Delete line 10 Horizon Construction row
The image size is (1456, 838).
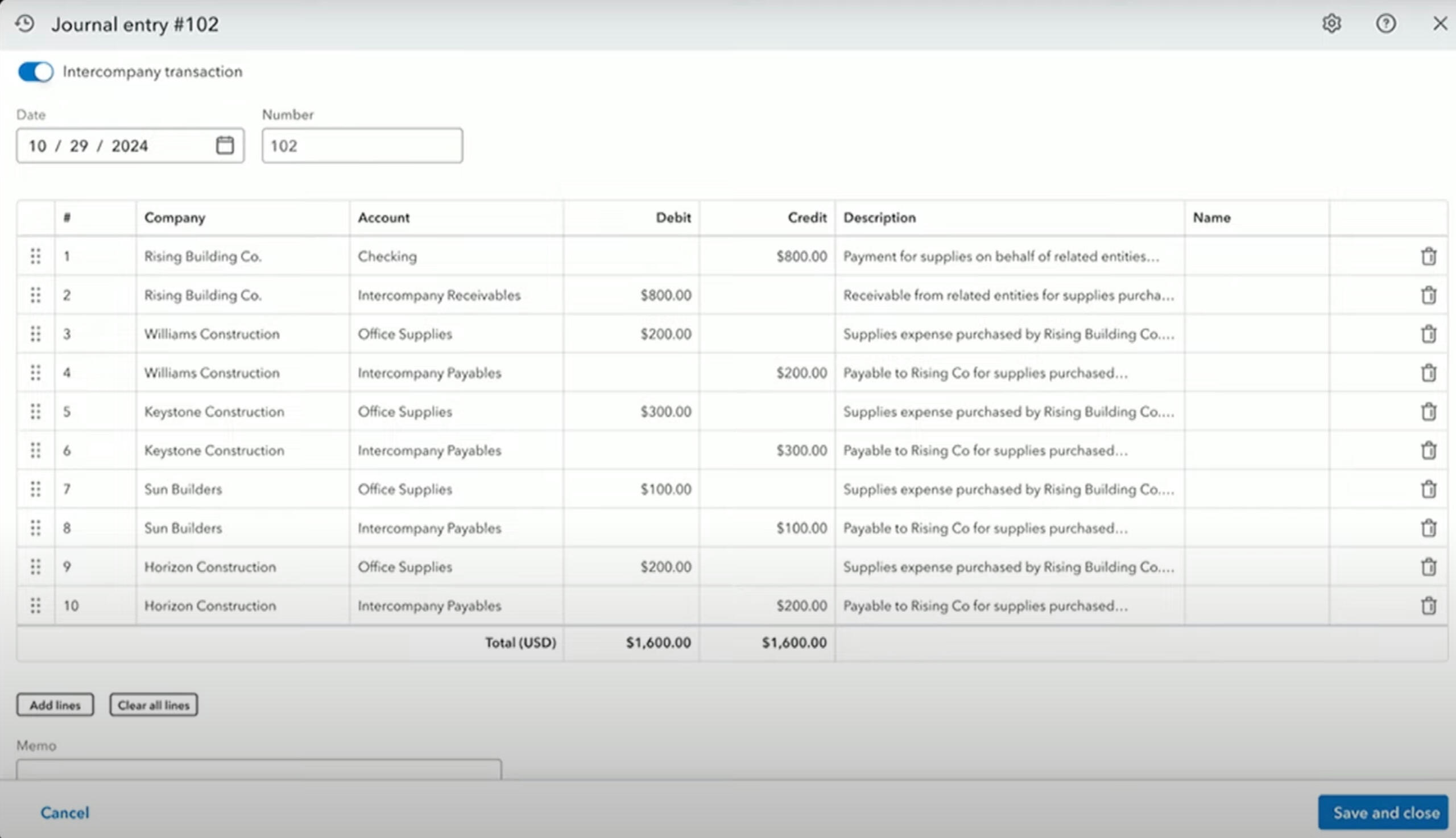tap(1428, 605)
